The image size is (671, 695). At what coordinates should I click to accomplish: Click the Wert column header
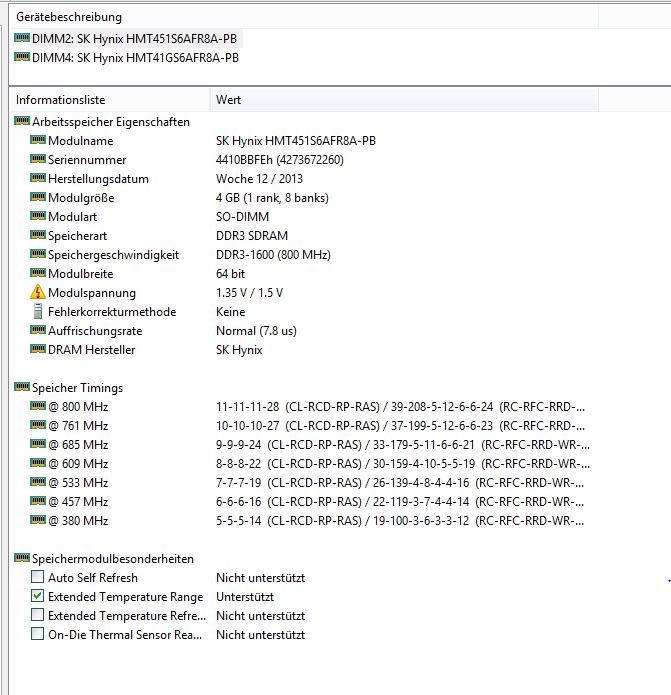404,100
